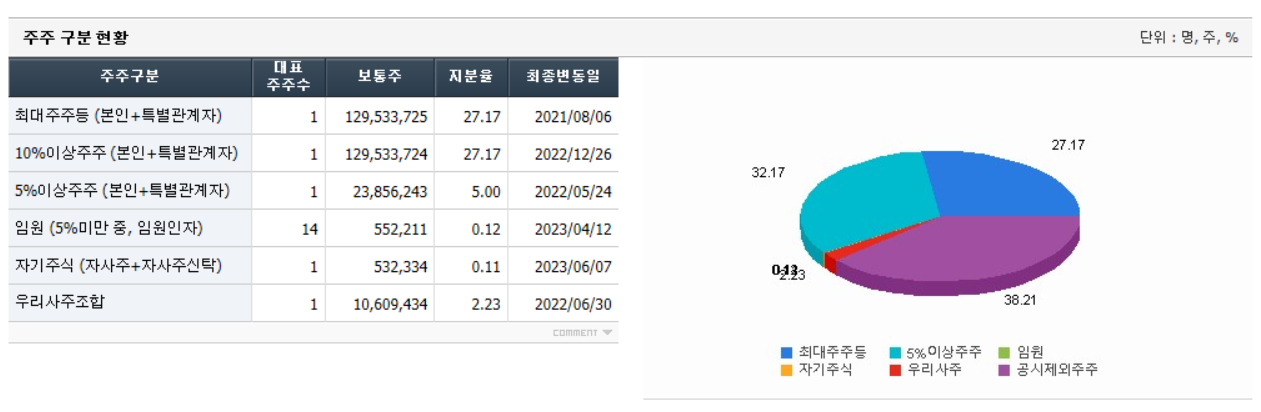The image size is (1261, 412).
Task: Click share count 129,533,725
Action: [386, 117]
